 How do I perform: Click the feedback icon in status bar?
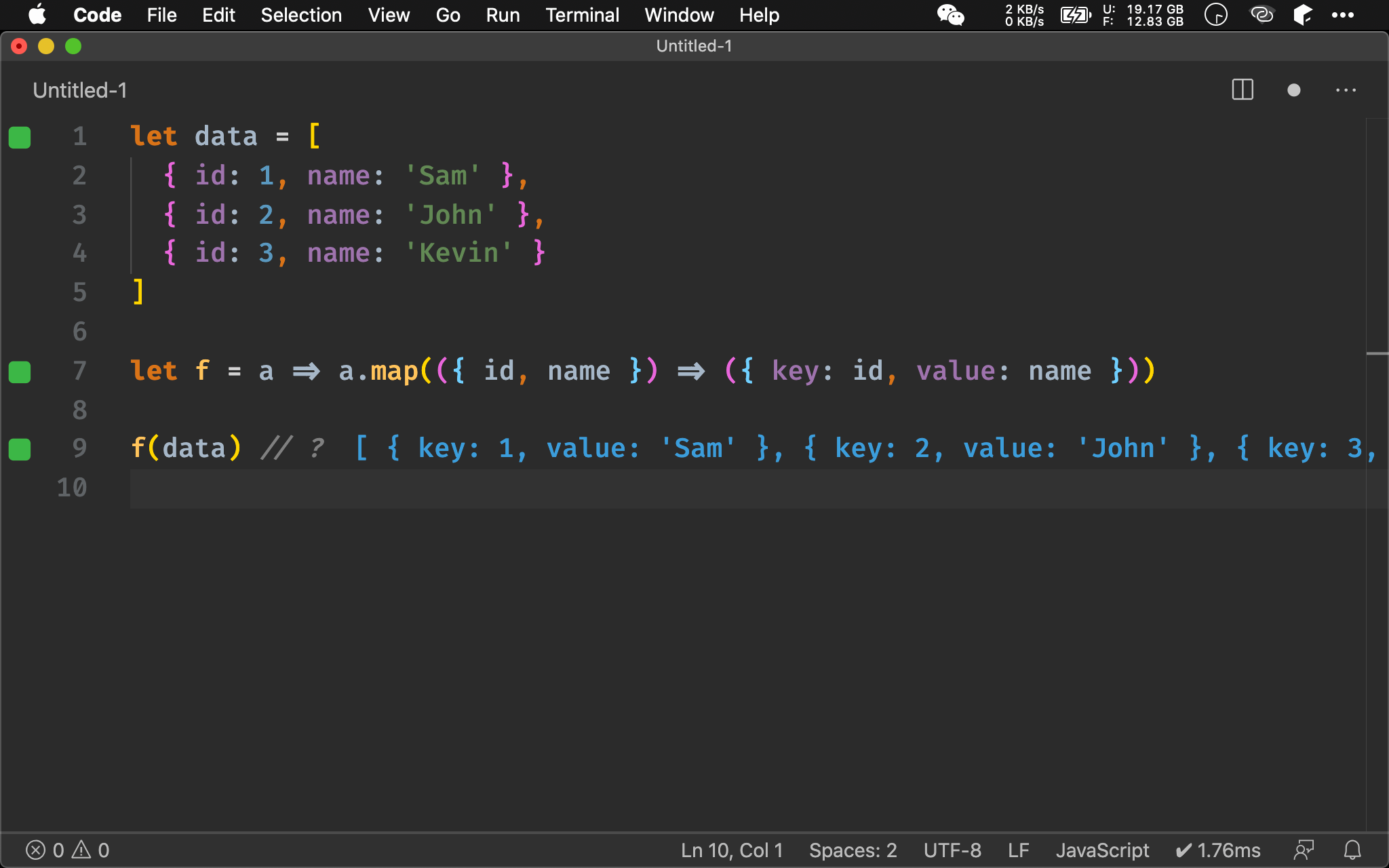pos(1304,850)
